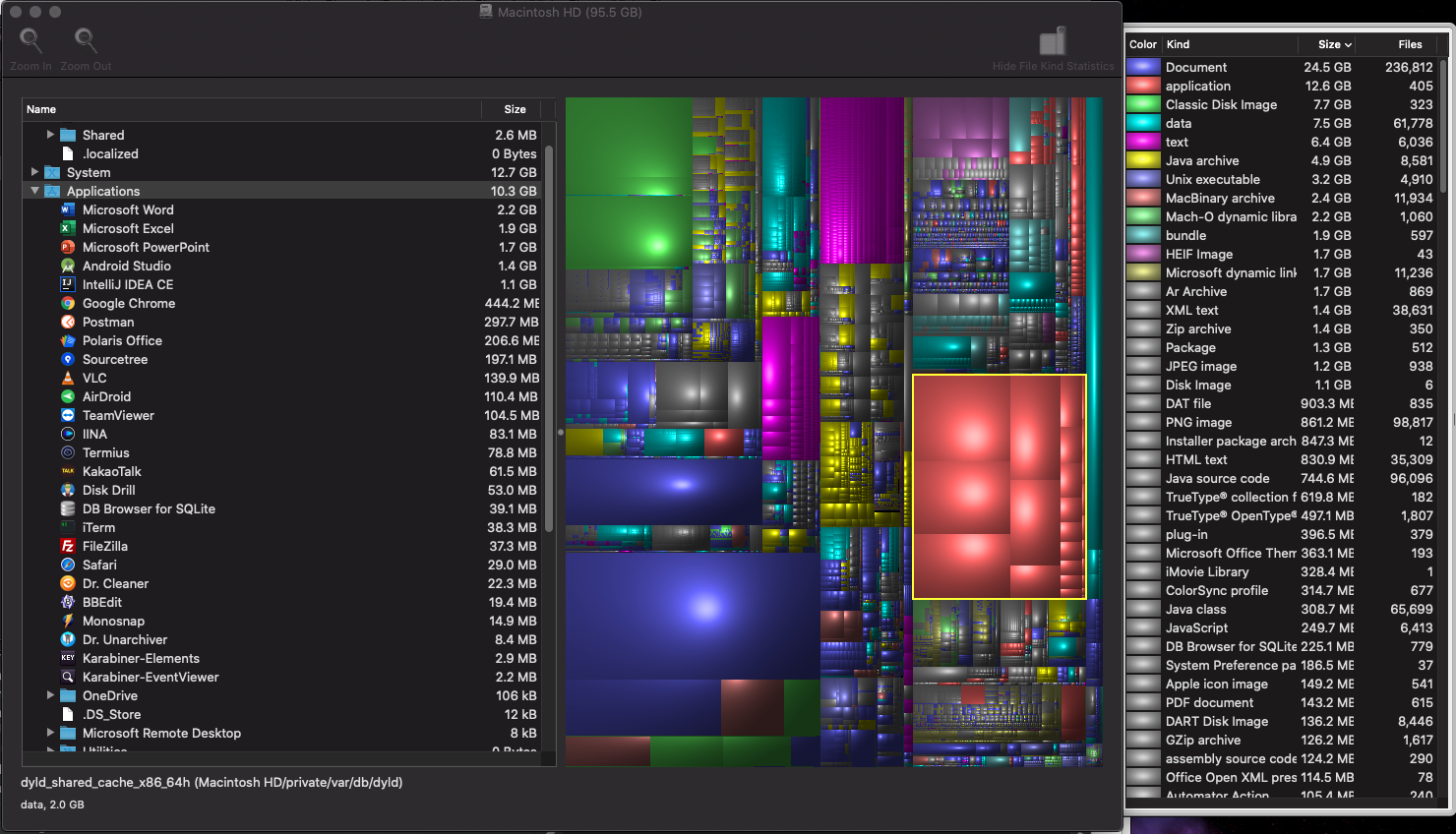The image size is (1456, 834).
Task: Click the FileZilla app icon
Action: (68, 546)
